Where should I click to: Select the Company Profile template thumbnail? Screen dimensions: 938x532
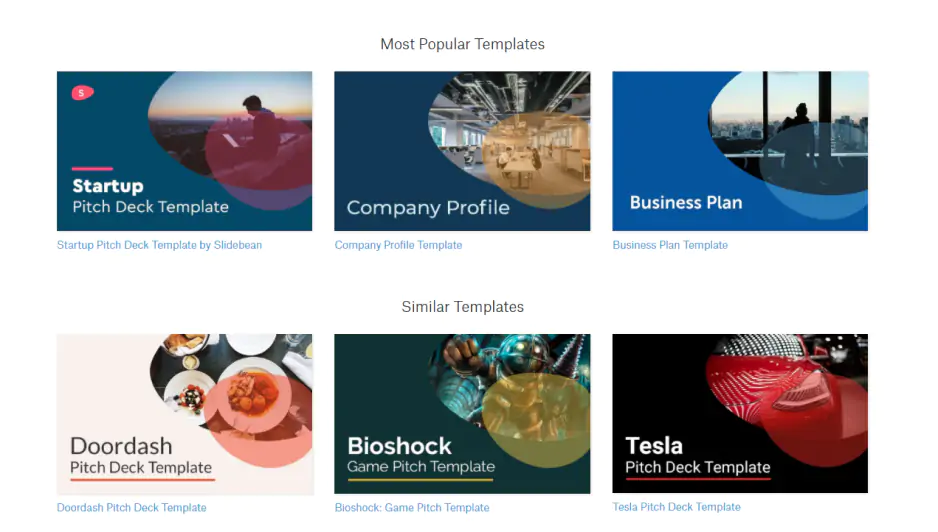pyautogui.click(x=462, y=151)
